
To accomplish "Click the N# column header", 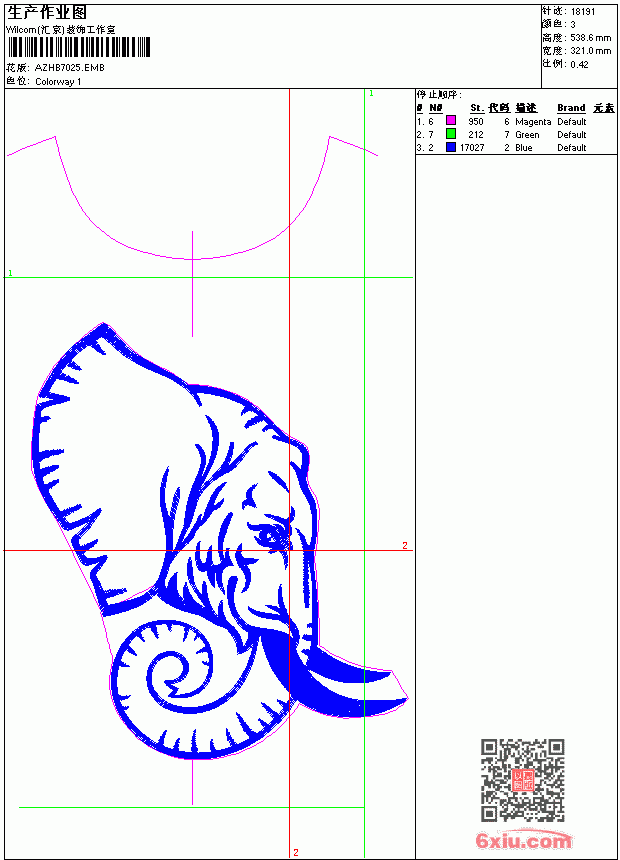I will click(x=436, y=108).
